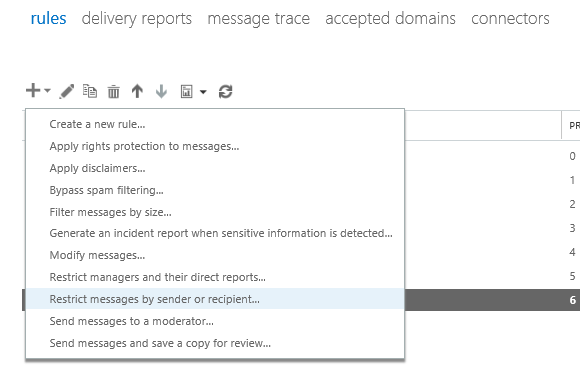Open the message trace tab
Viewport: 580px width, 374px height.
coord(259,18)
